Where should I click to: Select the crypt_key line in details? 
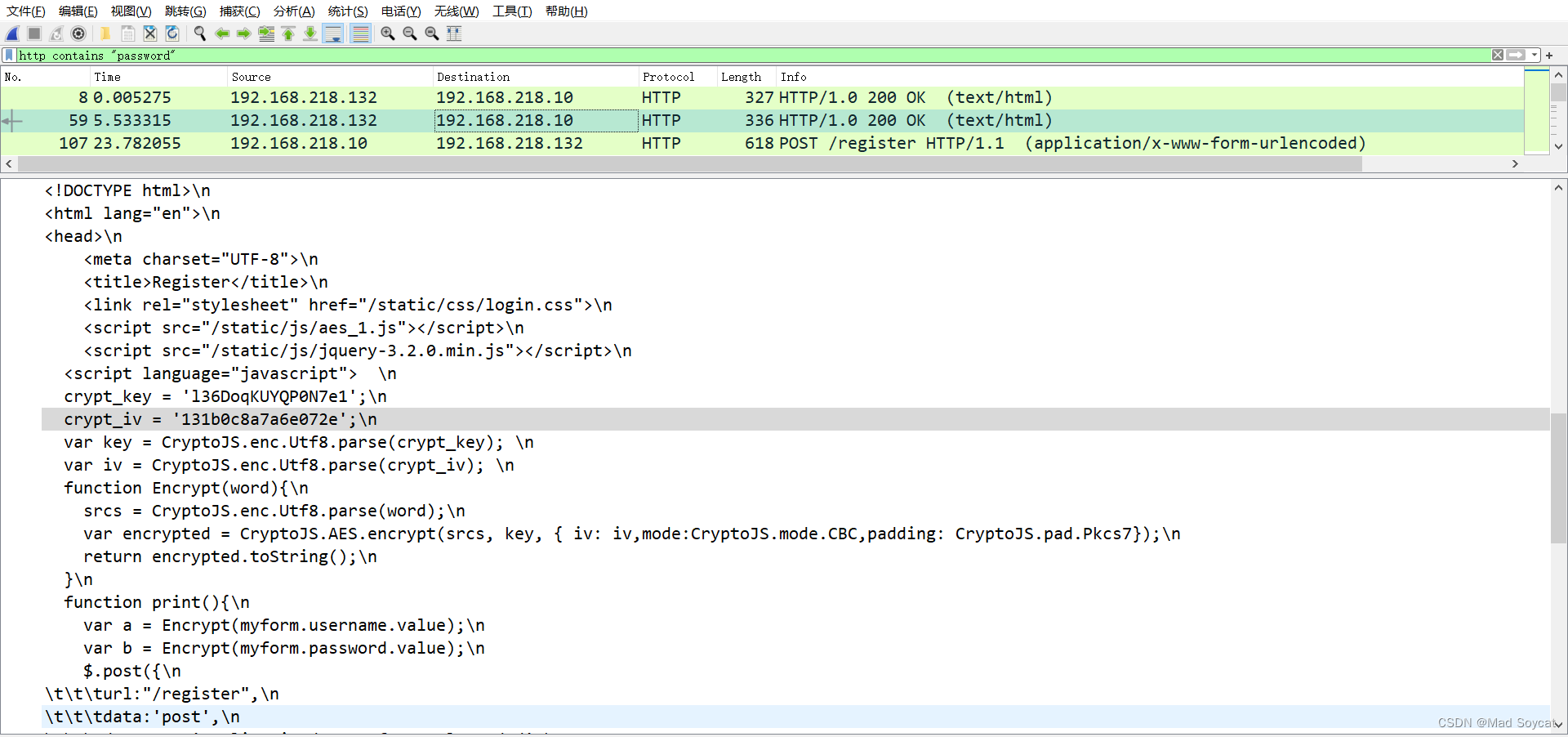(796, 396)
